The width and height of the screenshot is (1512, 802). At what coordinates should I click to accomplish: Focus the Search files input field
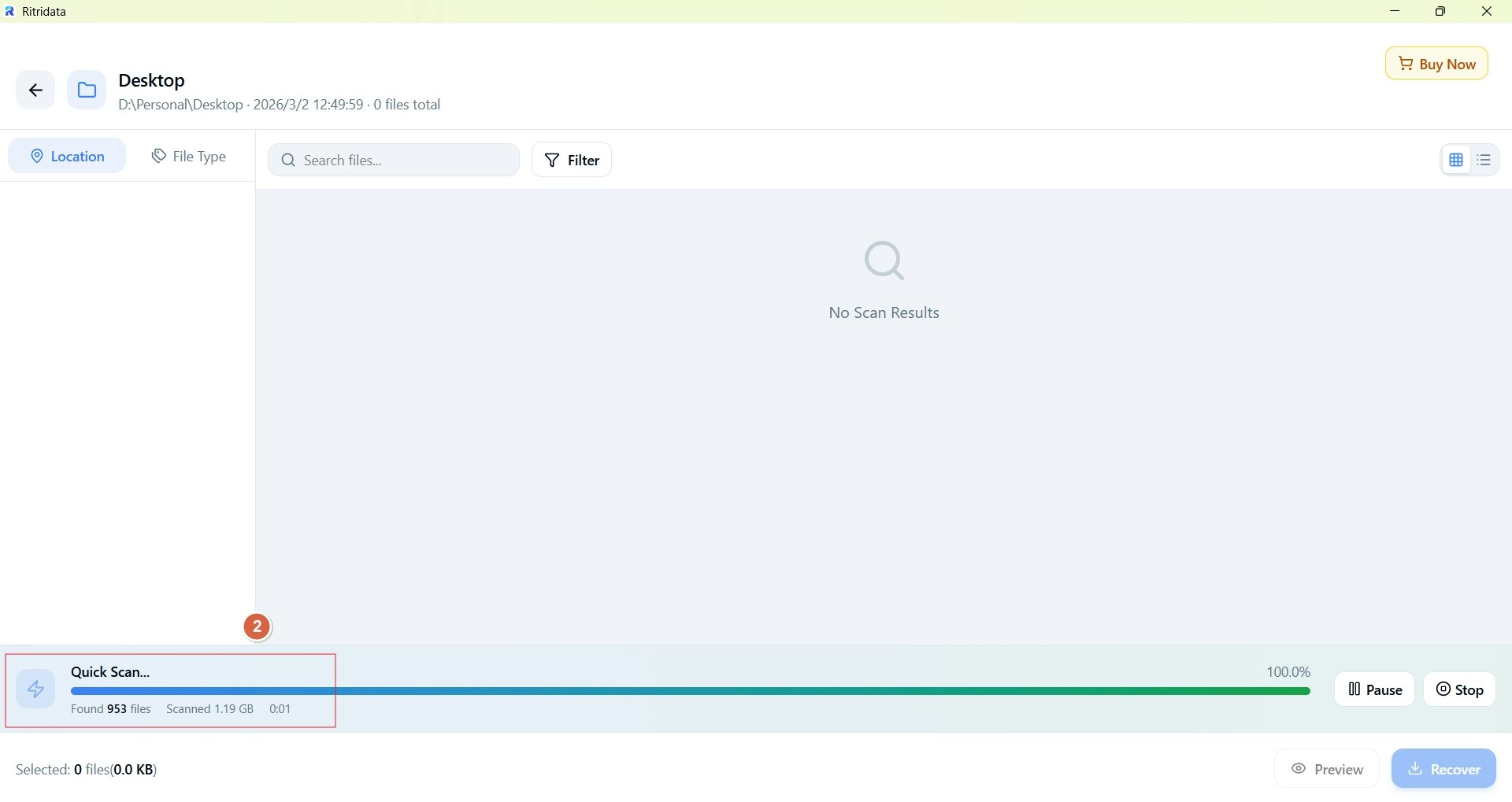(394, 160)
